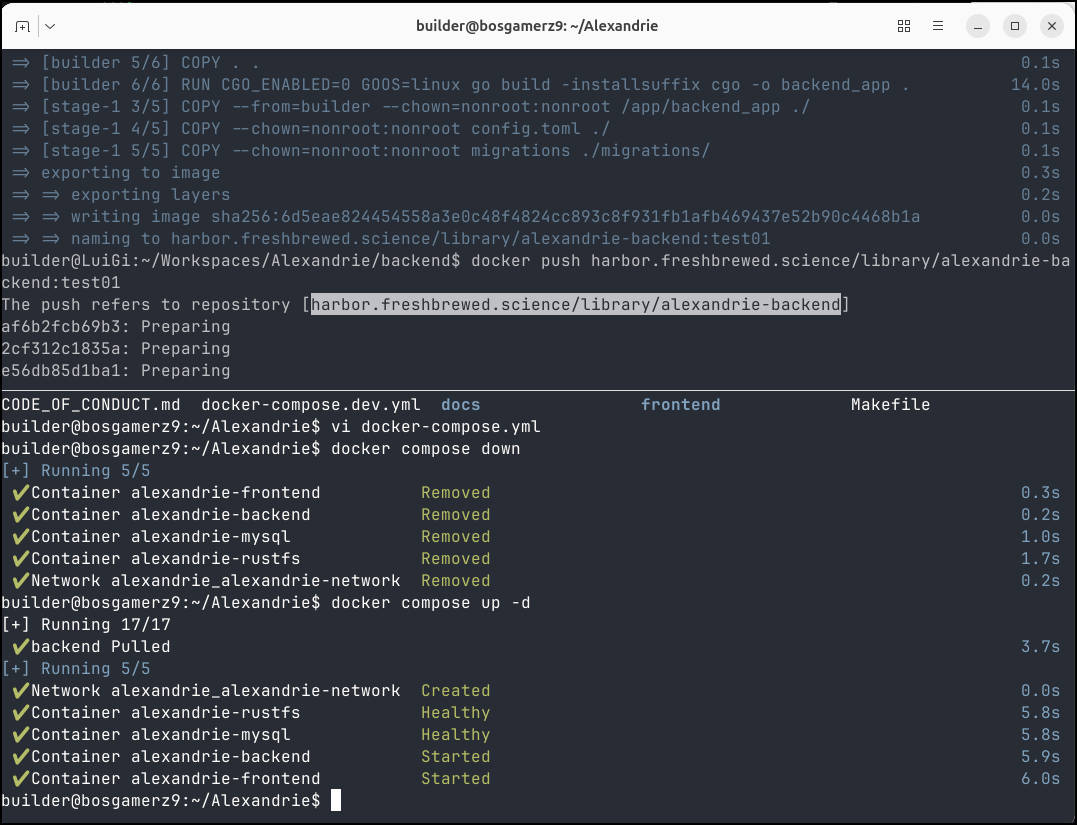
Task: Maximize the terminal window
Action: point(1014,26)
